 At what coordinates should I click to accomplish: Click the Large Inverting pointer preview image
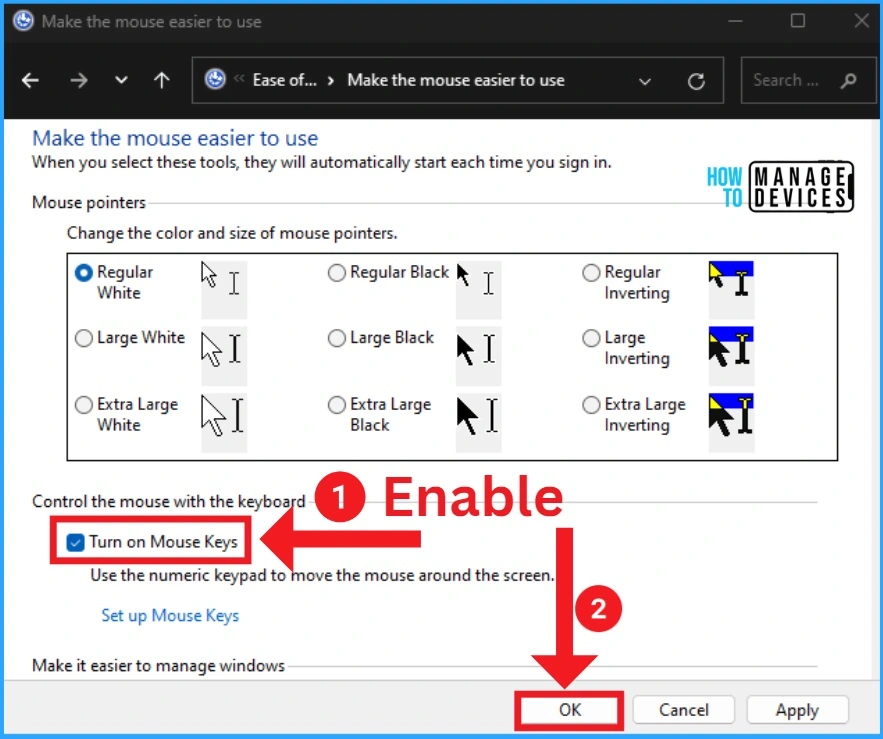[731, 355]
